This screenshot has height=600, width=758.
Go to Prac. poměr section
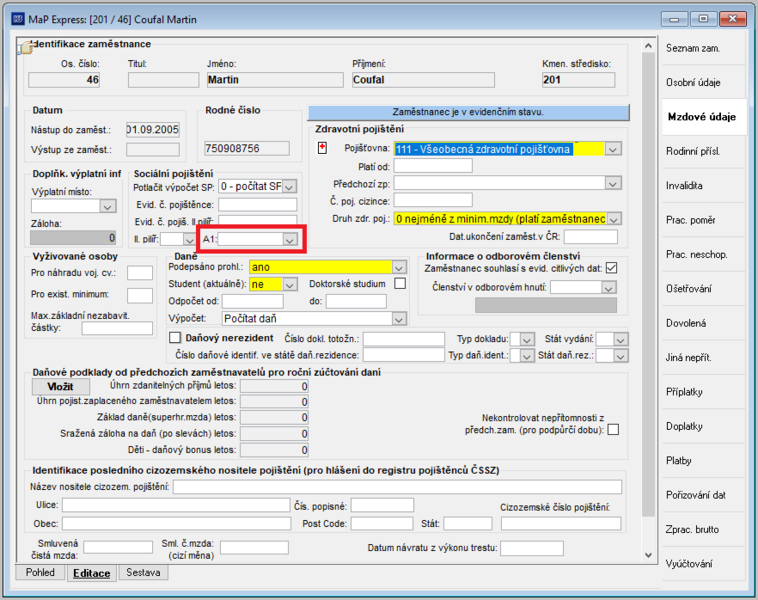(x=704, y=220)
